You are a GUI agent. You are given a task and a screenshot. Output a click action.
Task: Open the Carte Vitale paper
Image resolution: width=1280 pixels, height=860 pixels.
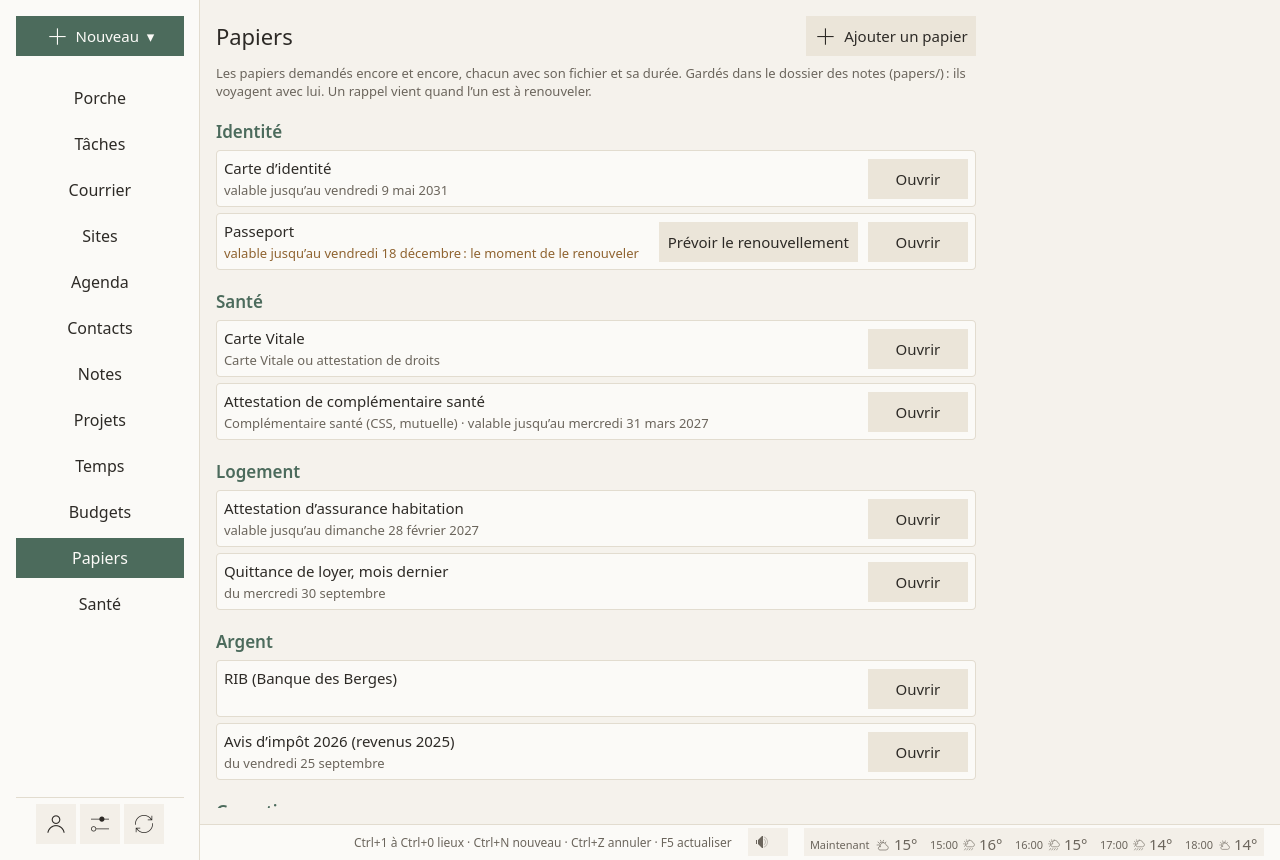tap(918, 349)
